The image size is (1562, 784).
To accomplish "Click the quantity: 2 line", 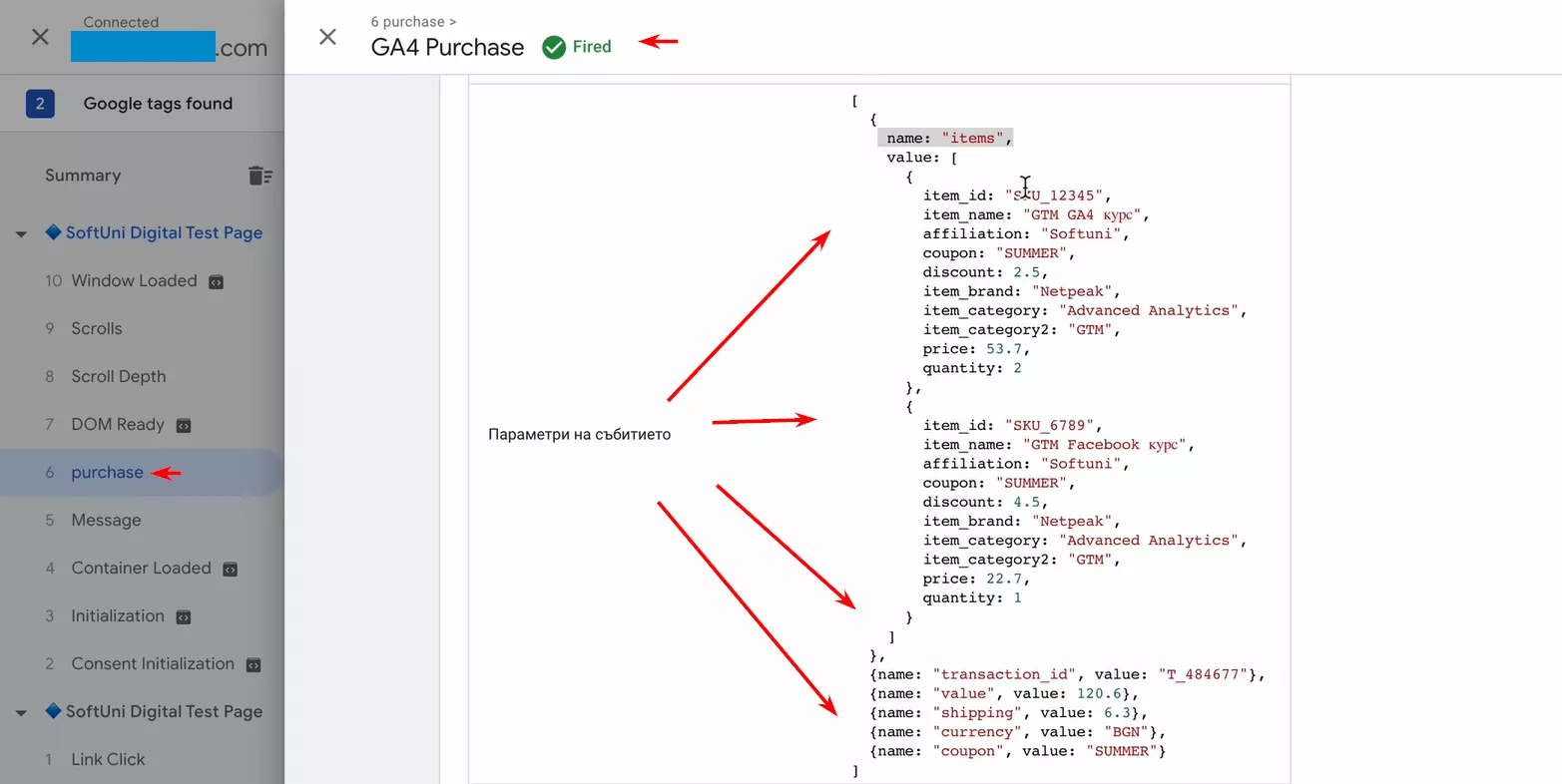I will [972, 368].
